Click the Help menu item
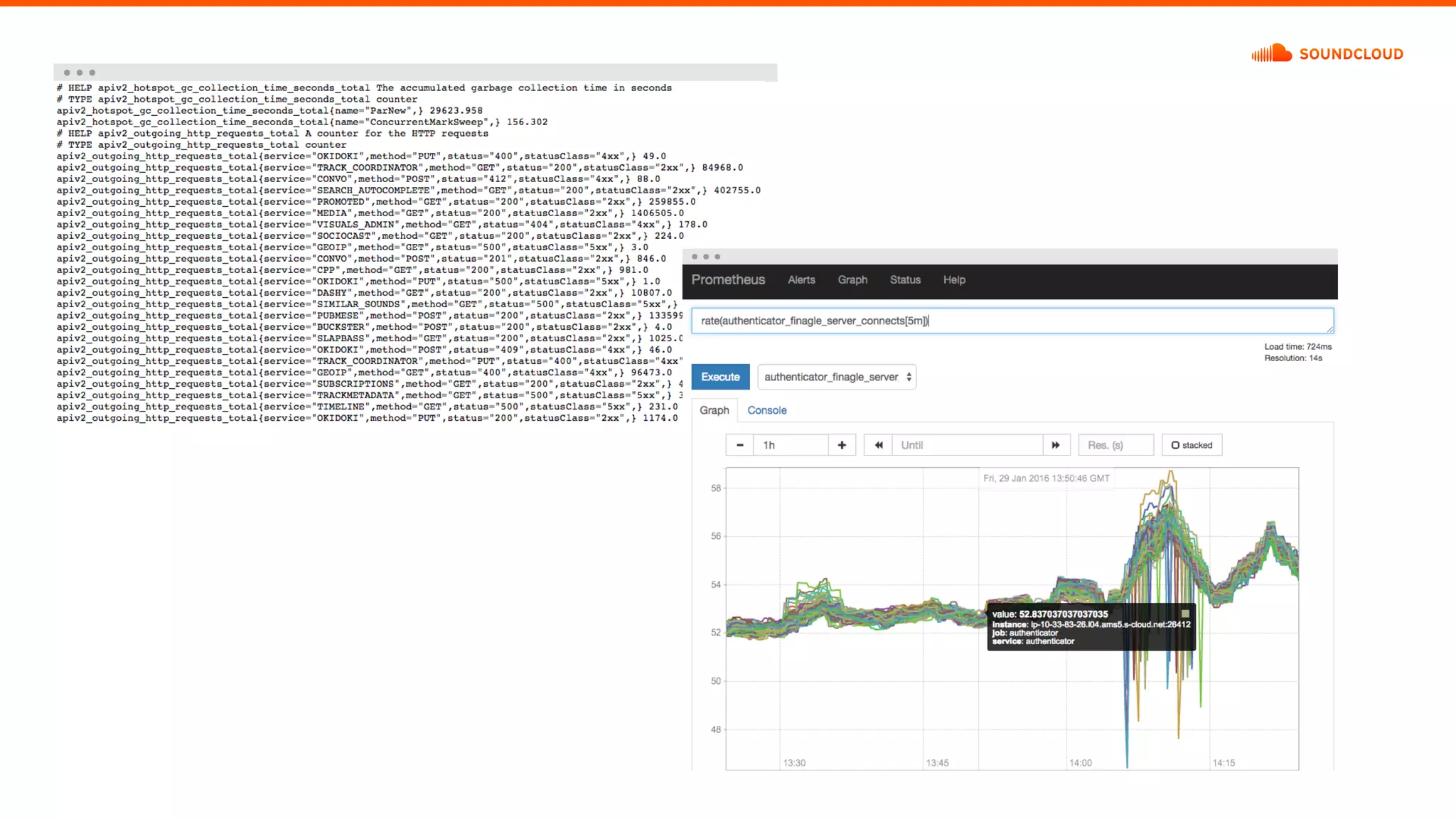The width and height of the screenshot is (1456, 819). pos(954,280)
